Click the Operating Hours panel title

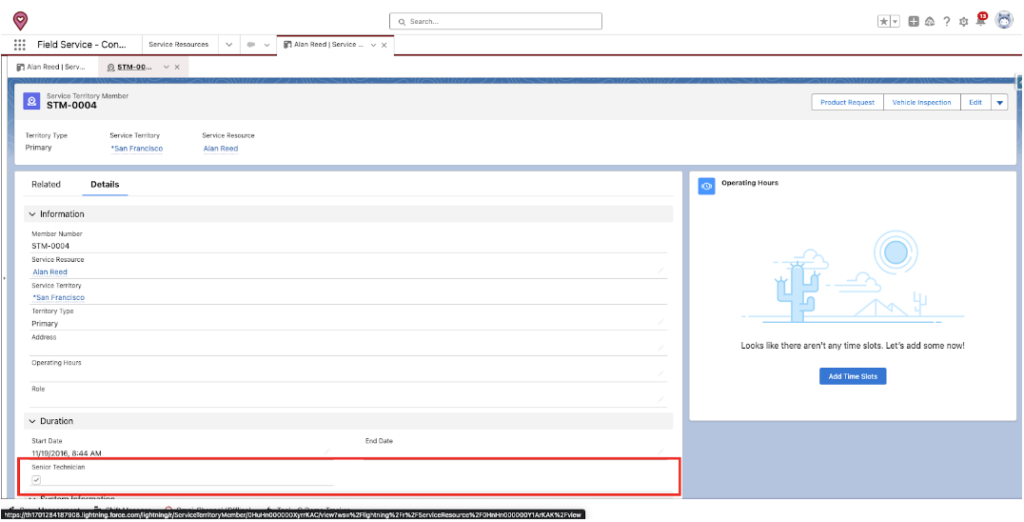pos(750,183)
